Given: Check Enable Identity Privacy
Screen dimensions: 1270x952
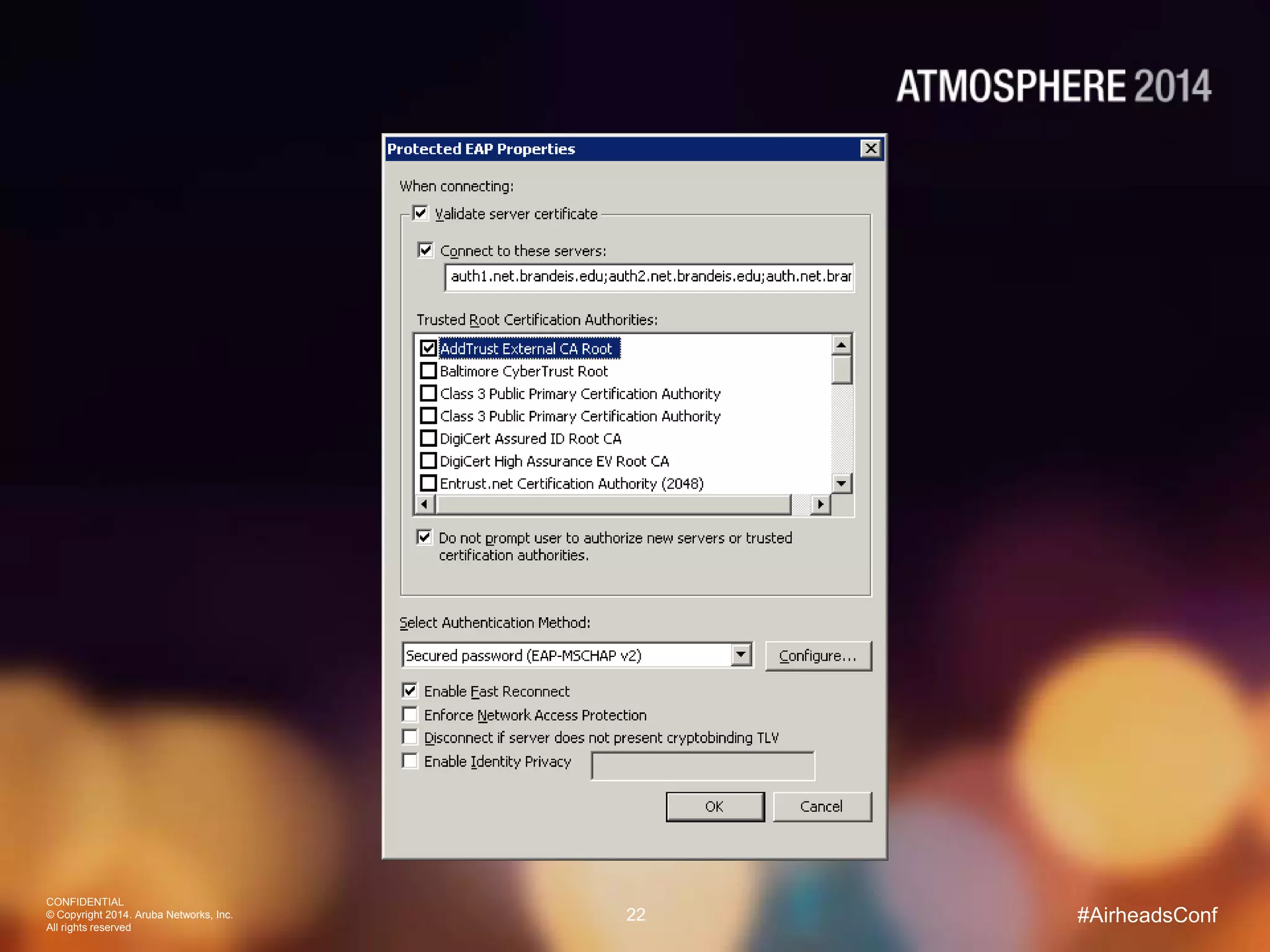Looking at the screenshot, I should pos(410,761).
